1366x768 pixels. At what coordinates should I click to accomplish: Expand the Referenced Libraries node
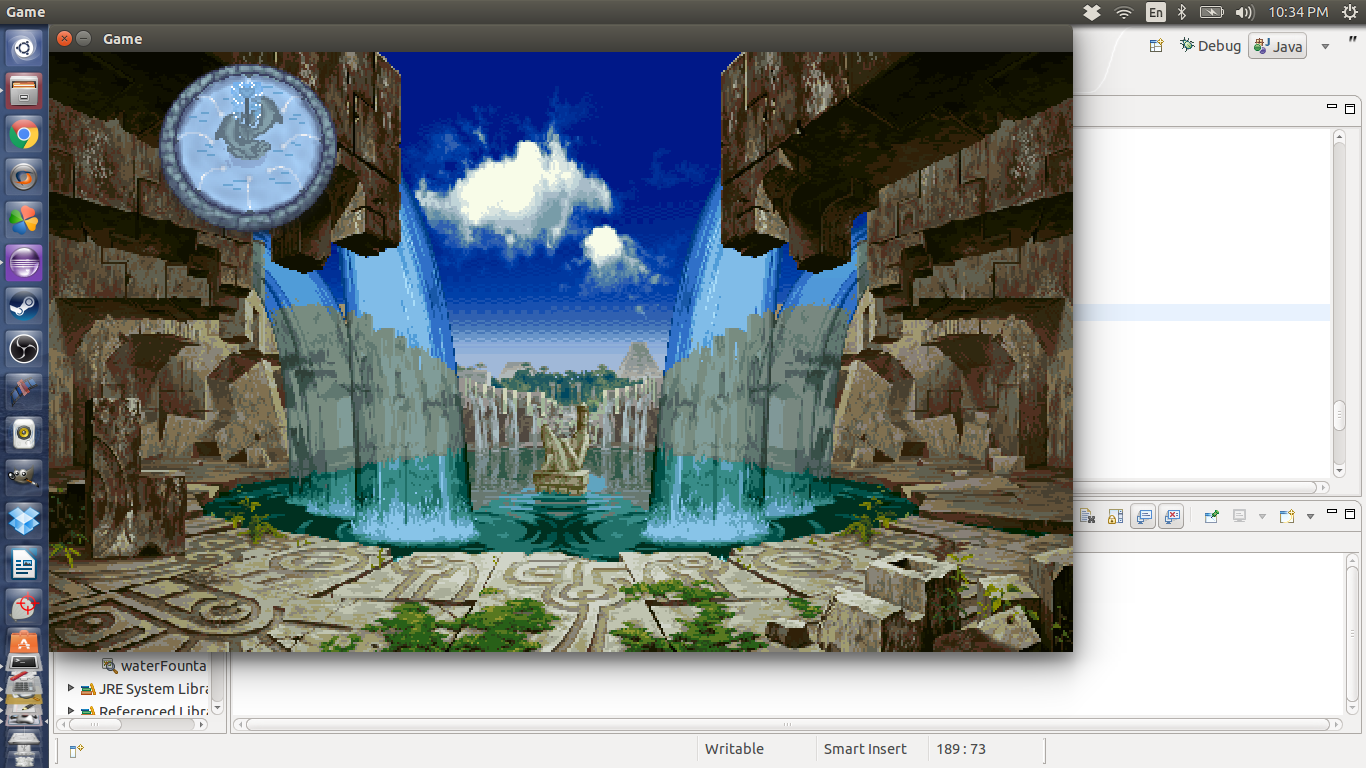point(71,712)
